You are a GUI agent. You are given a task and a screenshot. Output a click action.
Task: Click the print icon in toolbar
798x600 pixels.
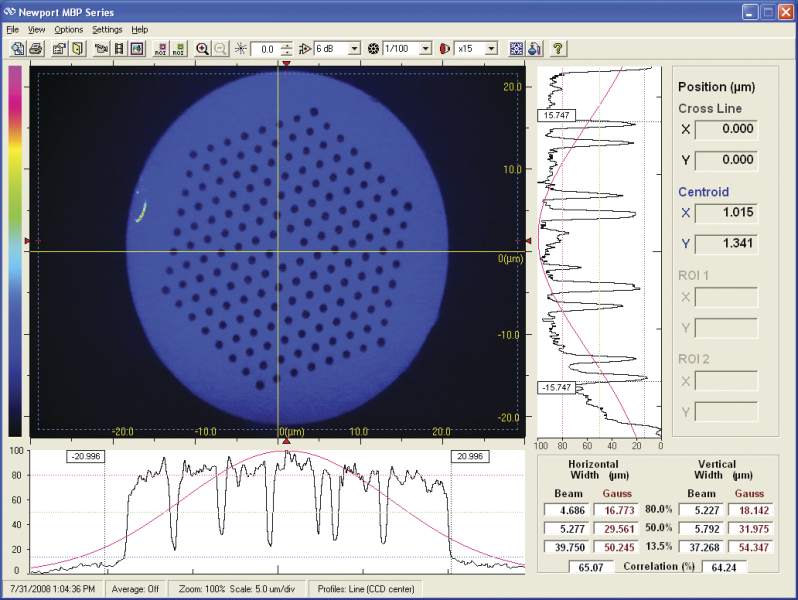pos(36,48)
